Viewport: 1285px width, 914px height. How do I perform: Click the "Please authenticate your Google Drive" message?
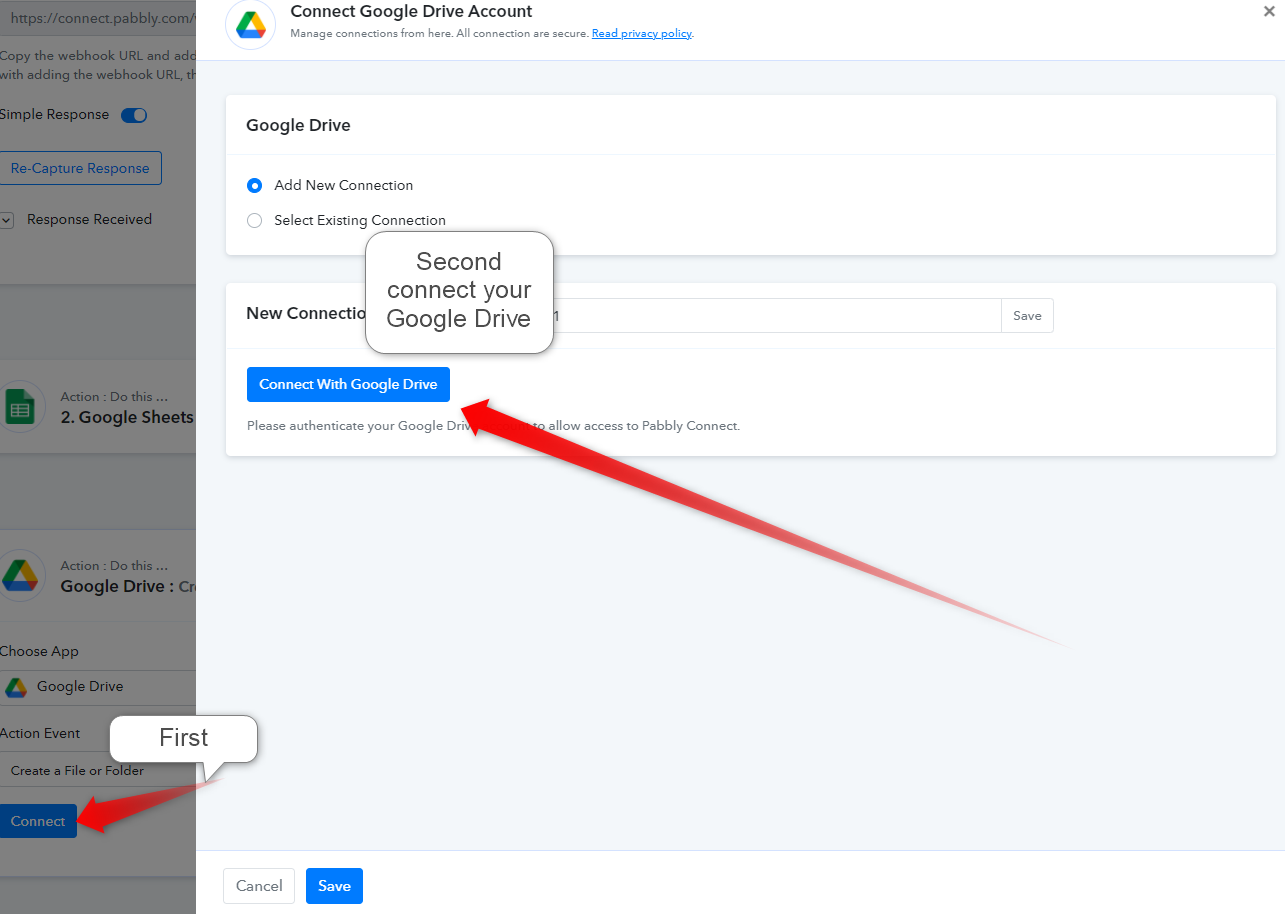494,426
